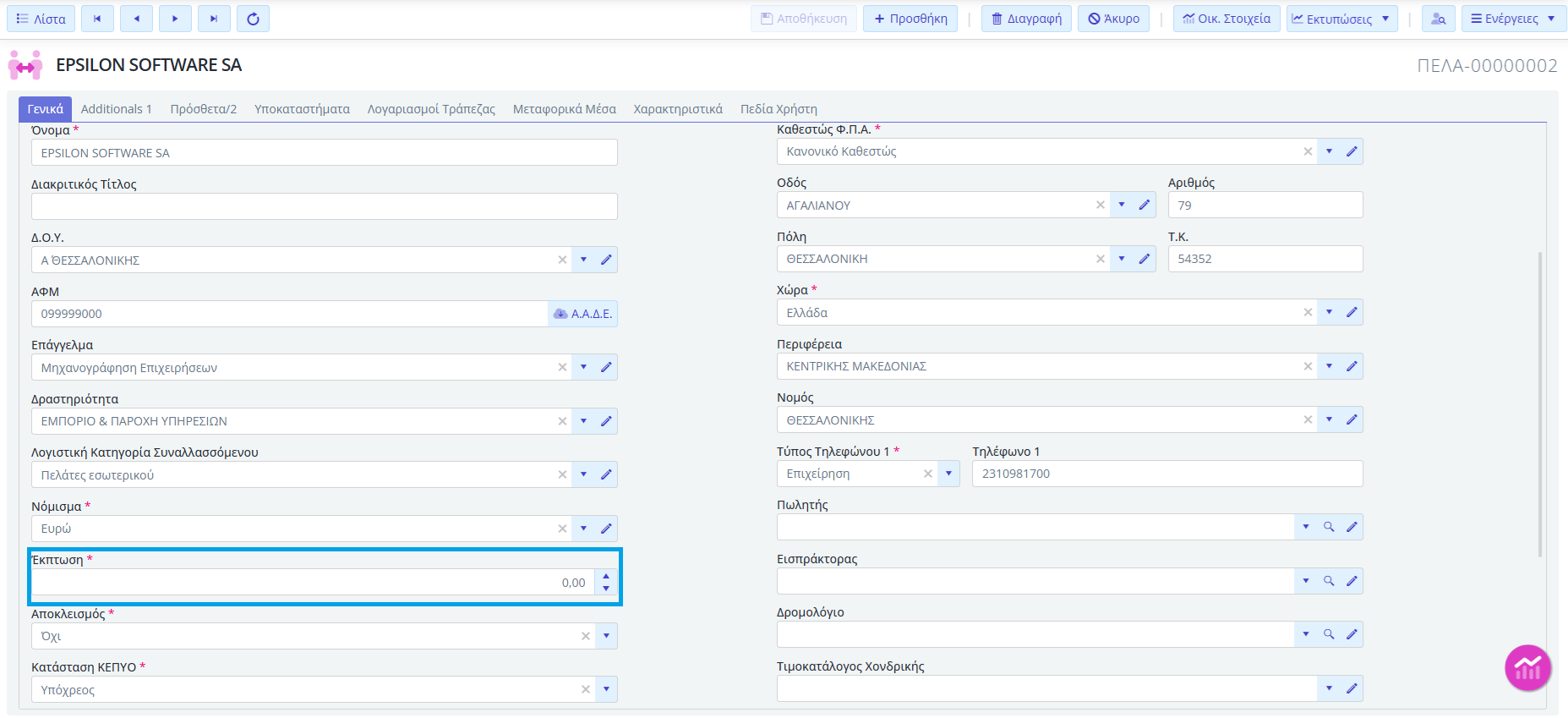
Task: Click the refresh icon in toolbar
Action: pos(253,19)
